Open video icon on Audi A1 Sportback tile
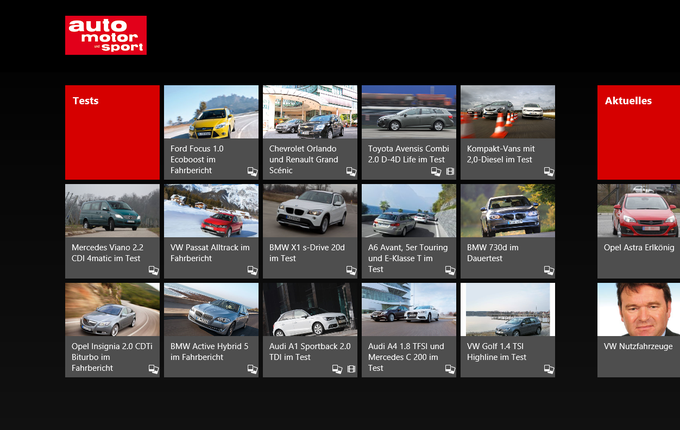The height and width of the screenshot is (430, 680). click(351, 369)
